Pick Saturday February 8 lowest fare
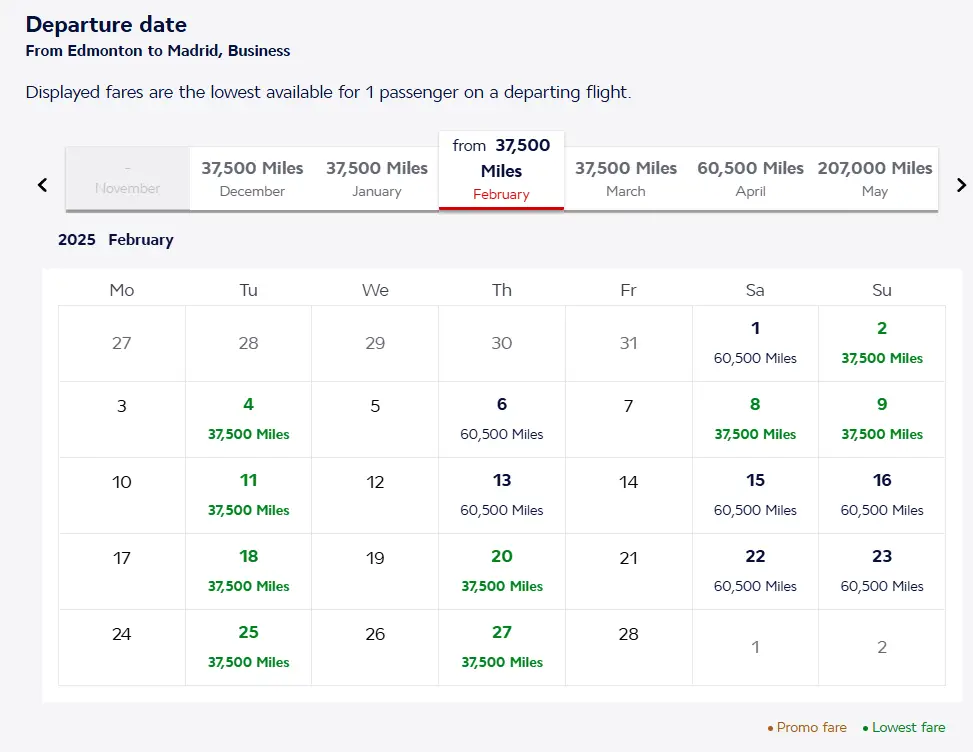Screen dimensions: 973x752 pyautogui.click(x=755, y=419)
